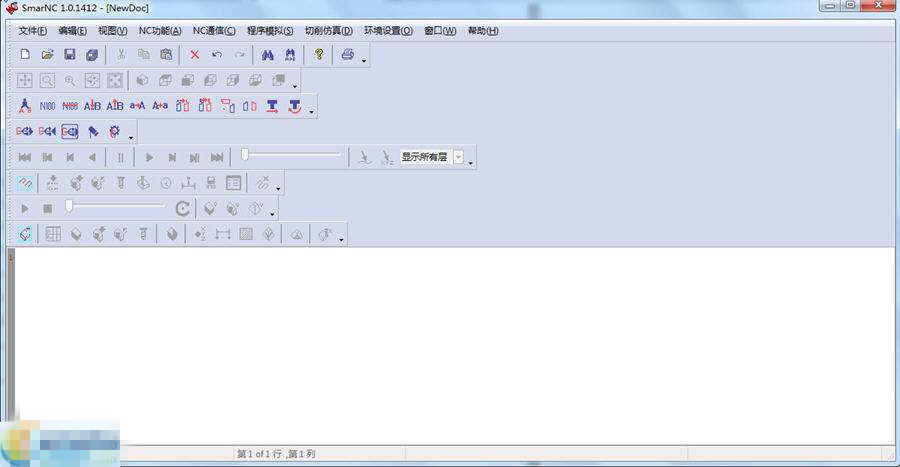Image resolution: width=900 pixels, height=467 pixels.
Task: Click the pan crosshair icon in view toolbar
Action: (x=25, y=80)
